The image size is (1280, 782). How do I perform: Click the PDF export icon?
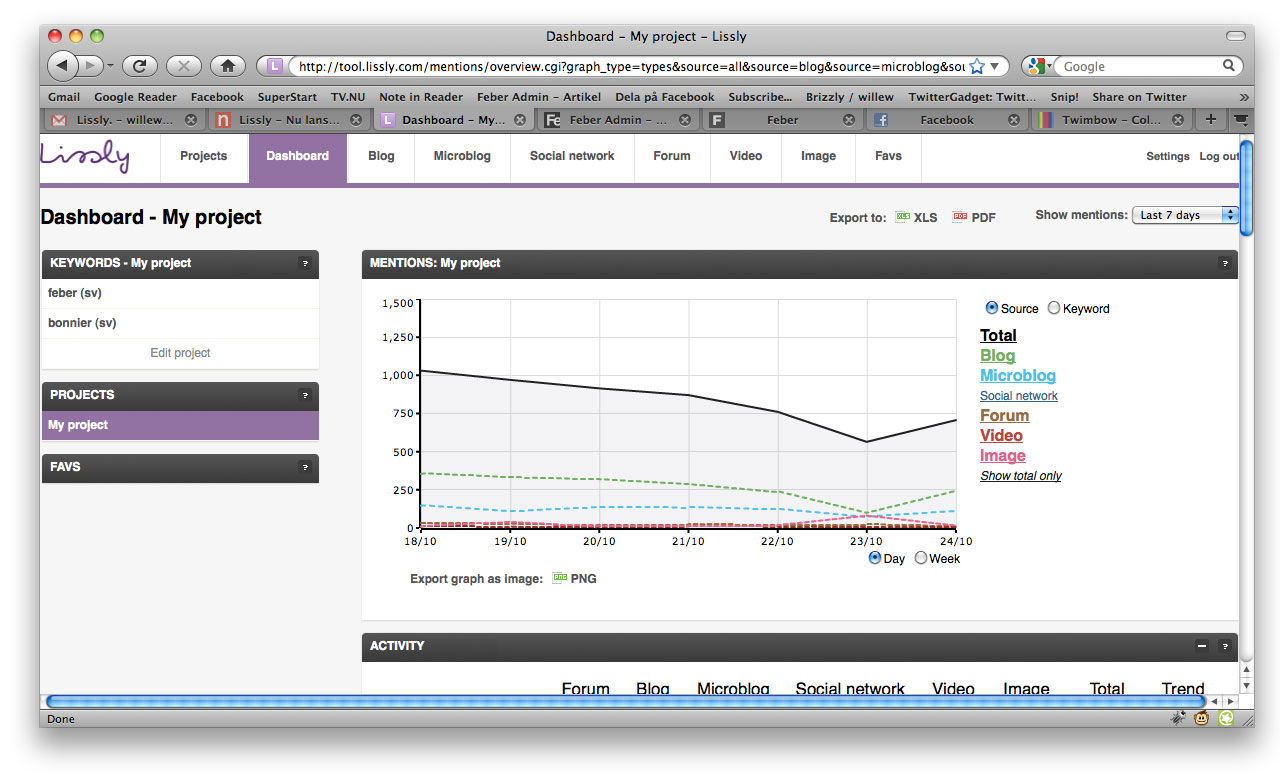960,217
